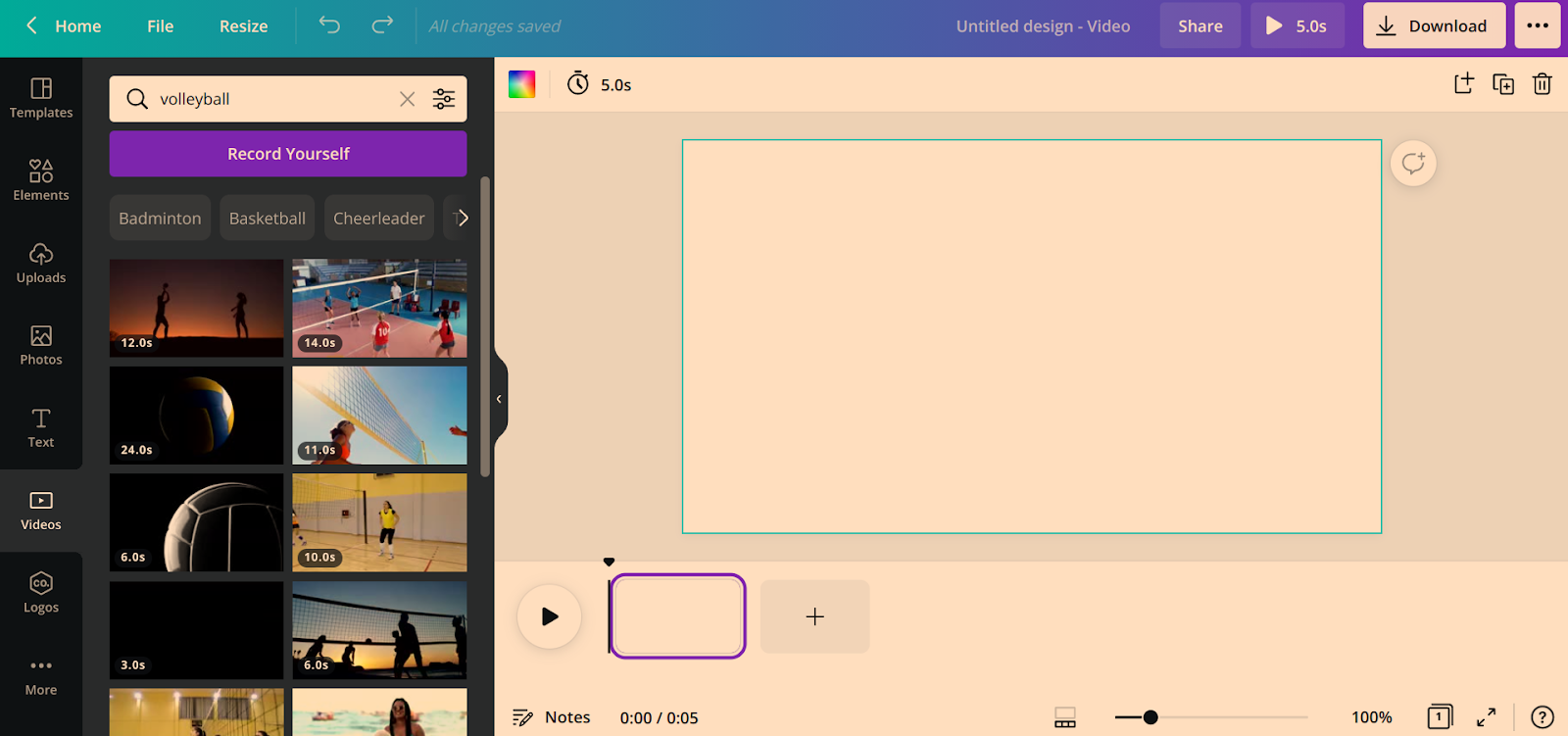Open the Templates tab
1568x736 pixels.
pyautogui.click(x=41, y=98)
